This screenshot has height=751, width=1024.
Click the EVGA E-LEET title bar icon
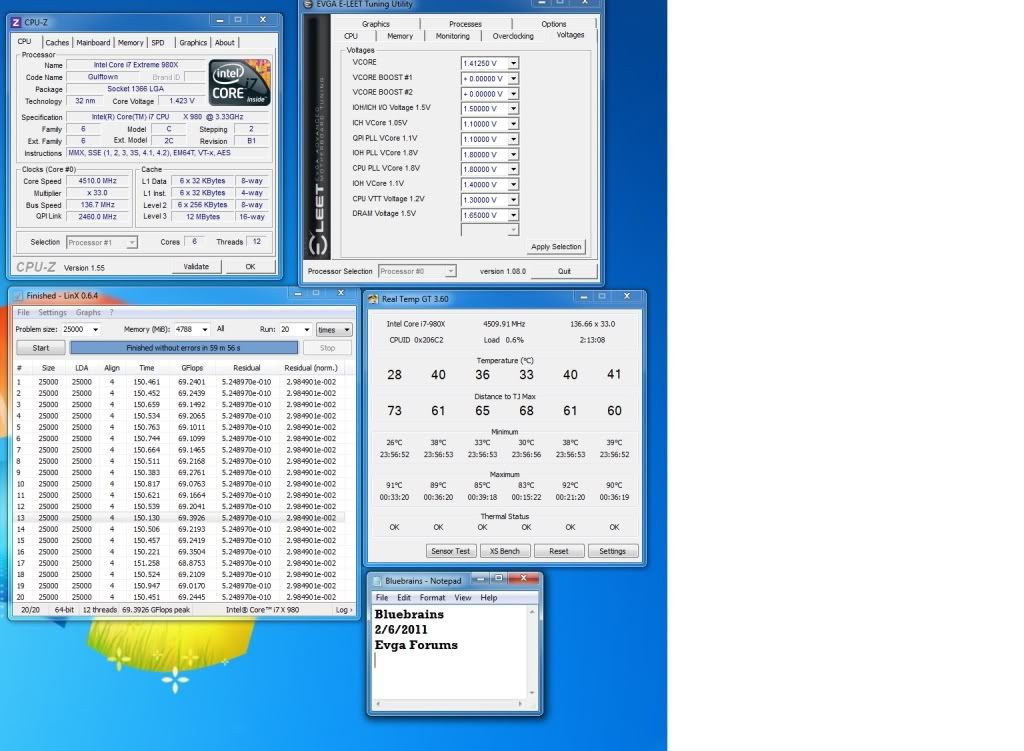pyautogui.click(x=308, y=5)
